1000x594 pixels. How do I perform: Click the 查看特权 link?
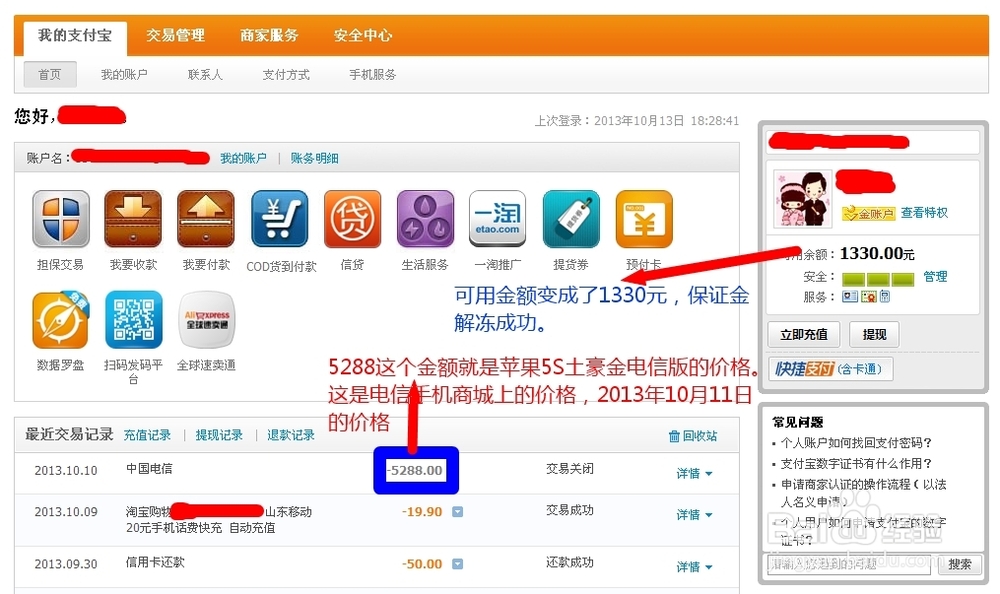click(924, 213)
